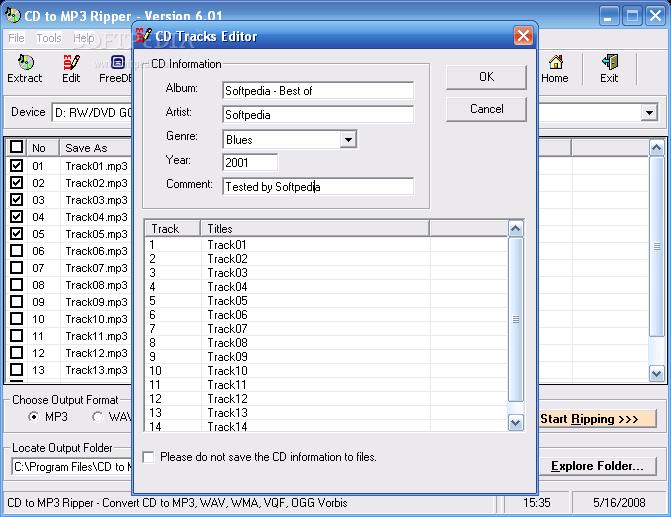Open the File menu
The height and width of the screenshot is (517, 671).
click(x=16, y=38)
